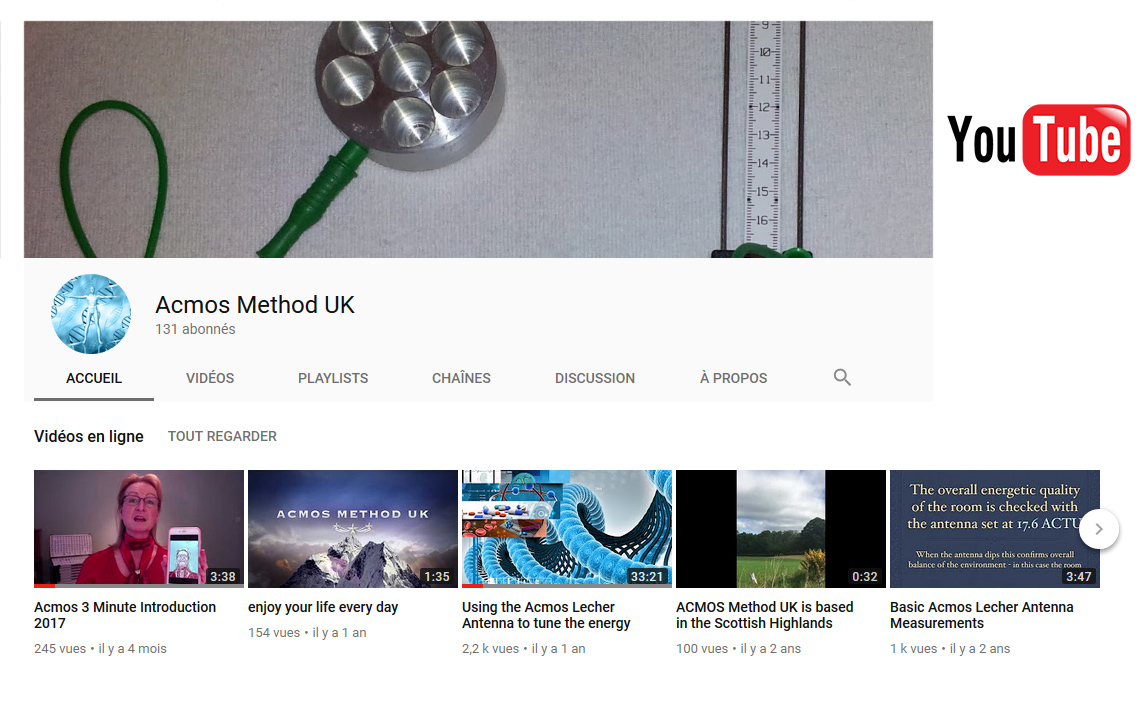
Task: Click '1 k vues • il y a 2 ans'
Action: coord(950,648)
